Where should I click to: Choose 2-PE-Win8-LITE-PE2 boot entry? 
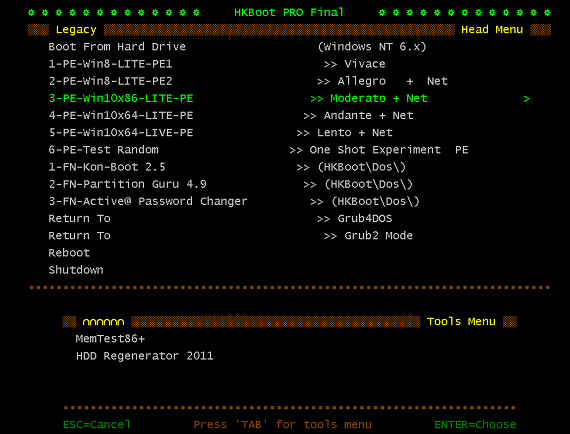[111, 81]
